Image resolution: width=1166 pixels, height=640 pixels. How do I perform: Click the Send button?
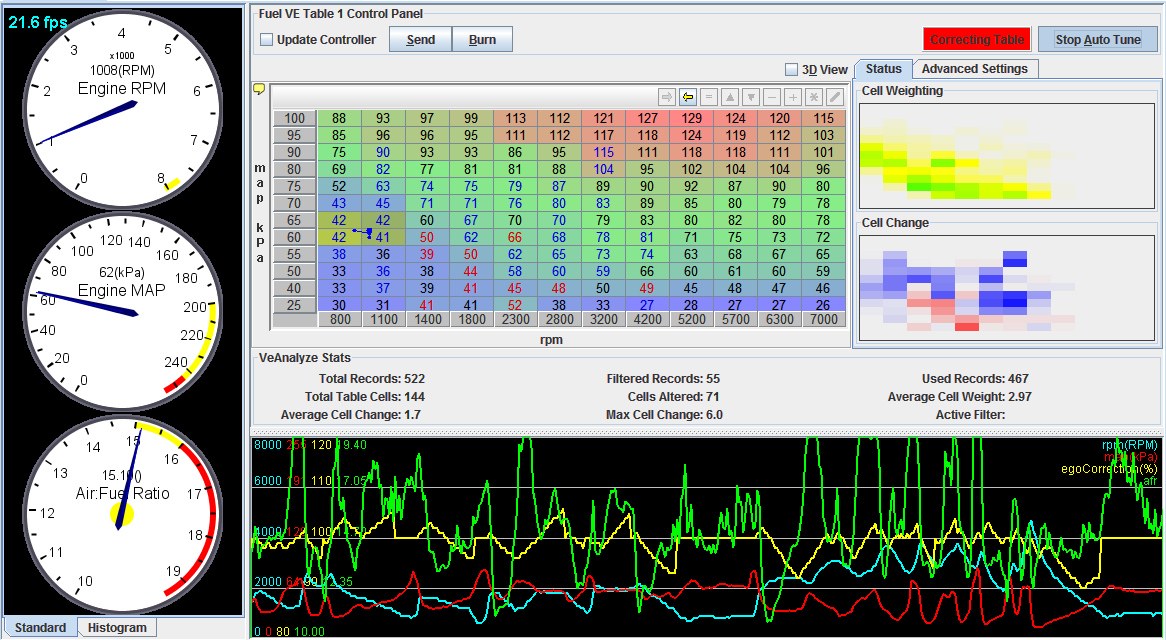(x=420, y=39)
